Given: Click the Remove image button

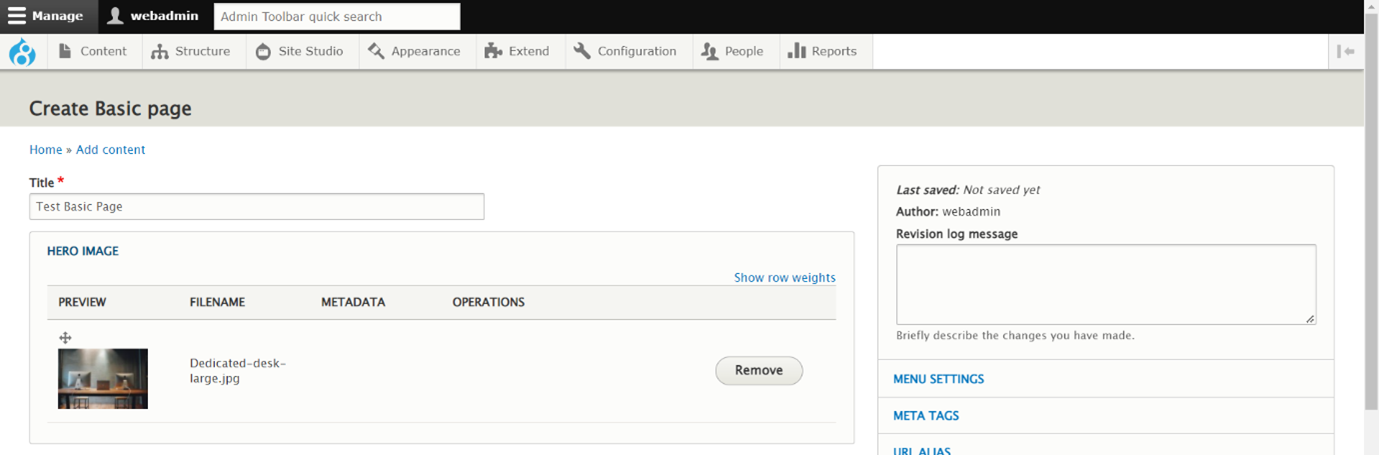Looking at the screenshot, I should point(759,370).
